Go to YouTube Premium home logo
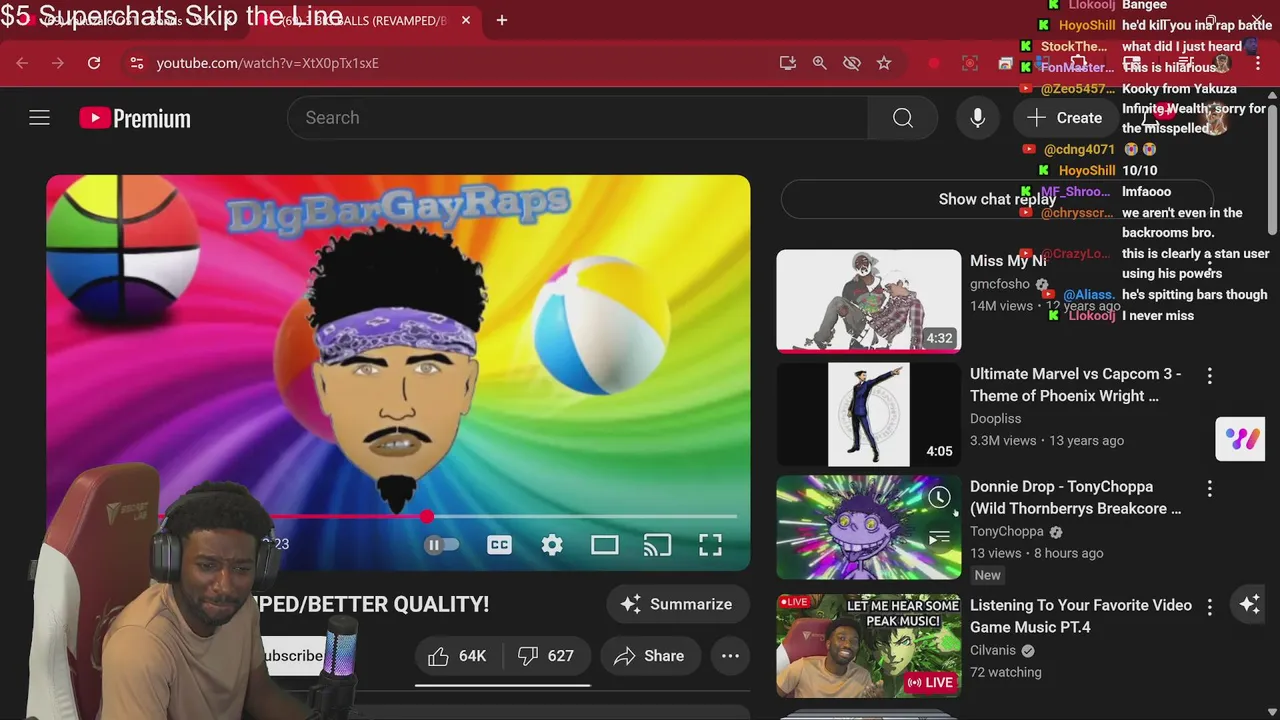Image resolution: width=1280 pixels, height=720 pixels. (x=135, y=118)
